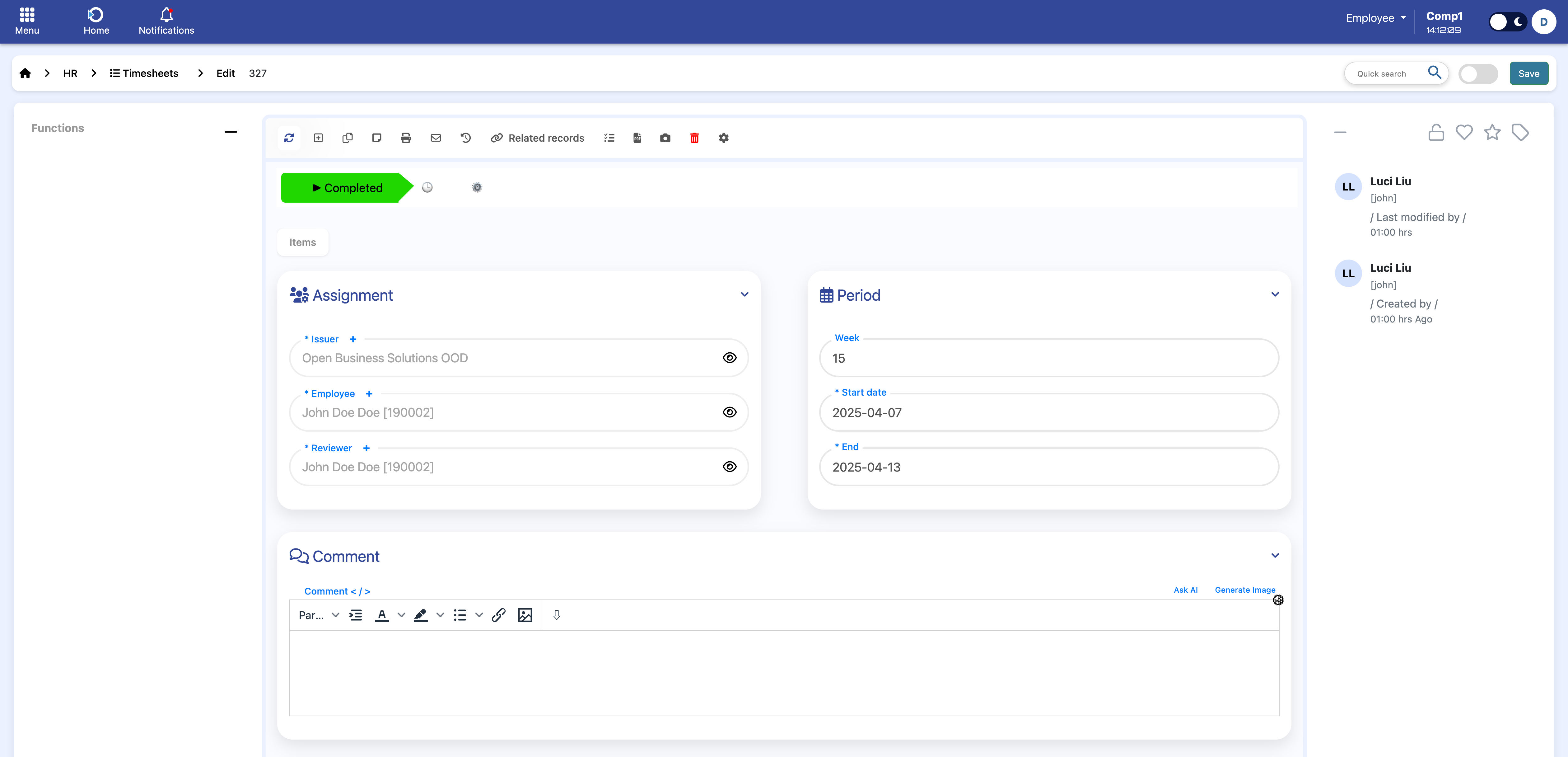
Task: Open Notifications bell
Action: tap(166, 21)
